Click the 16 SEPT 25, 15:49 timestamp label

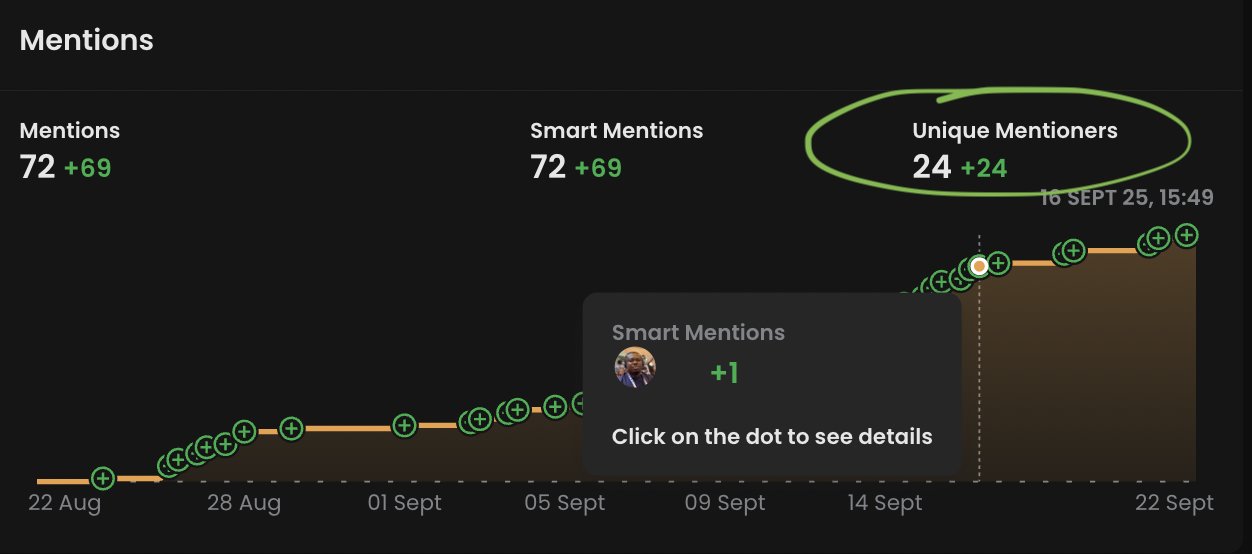pyautogui.click(x=1127, y=198)
